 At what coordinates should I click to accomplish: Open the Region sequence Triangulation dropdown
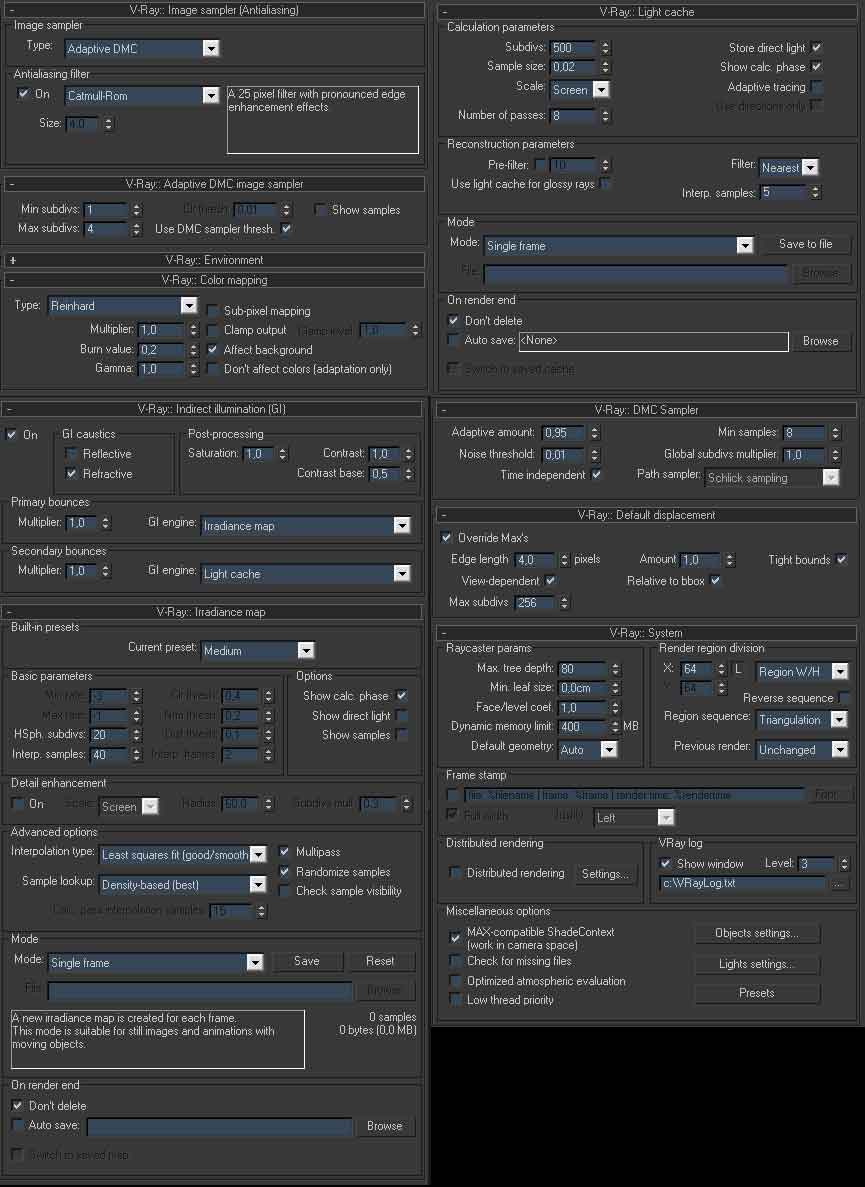pos(802,720)
